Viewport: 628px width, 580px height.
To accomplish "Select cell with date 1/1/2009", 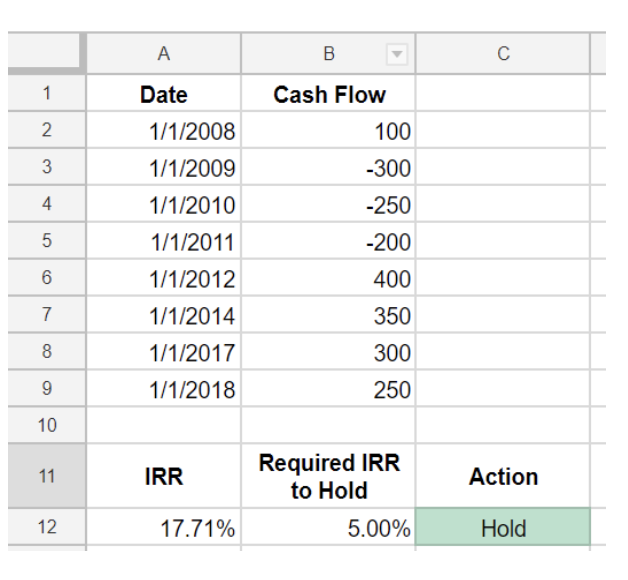I will click(163, 167).
